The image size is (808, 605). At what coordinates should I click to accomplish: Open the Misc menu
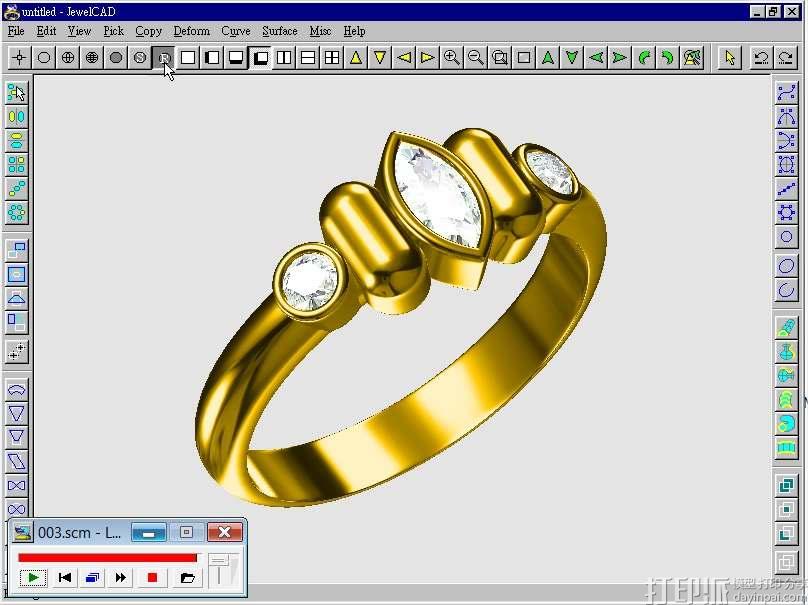(x=320, y=31)
